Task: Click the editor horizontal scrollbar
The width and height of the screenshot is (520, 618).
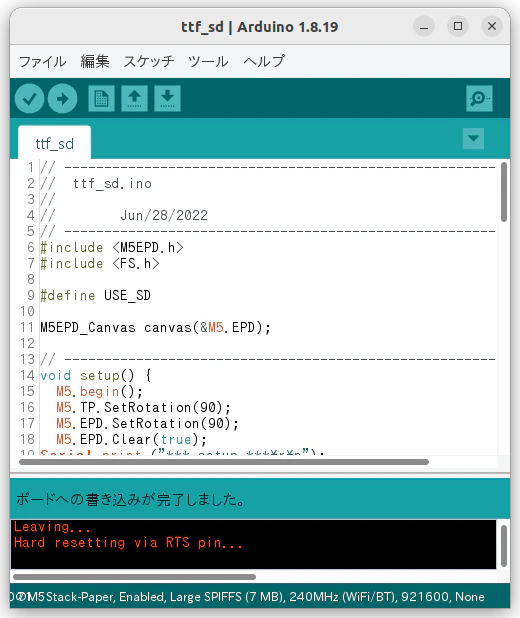Action: (x=224, y=462)
